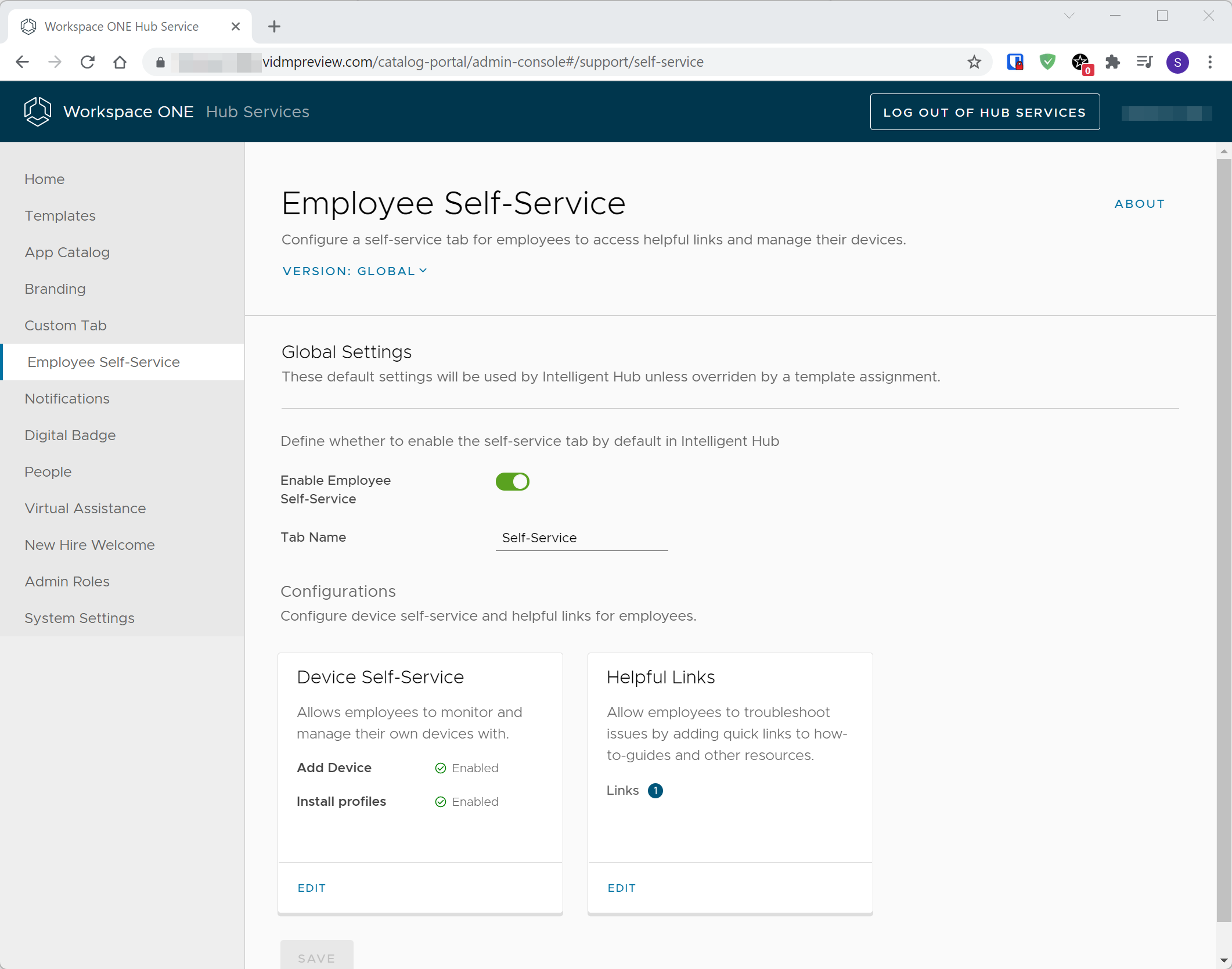This screenshot has height=969, width=1232.
Task: Open the Extensions puzzle menu
Action: click(1112, 62)
